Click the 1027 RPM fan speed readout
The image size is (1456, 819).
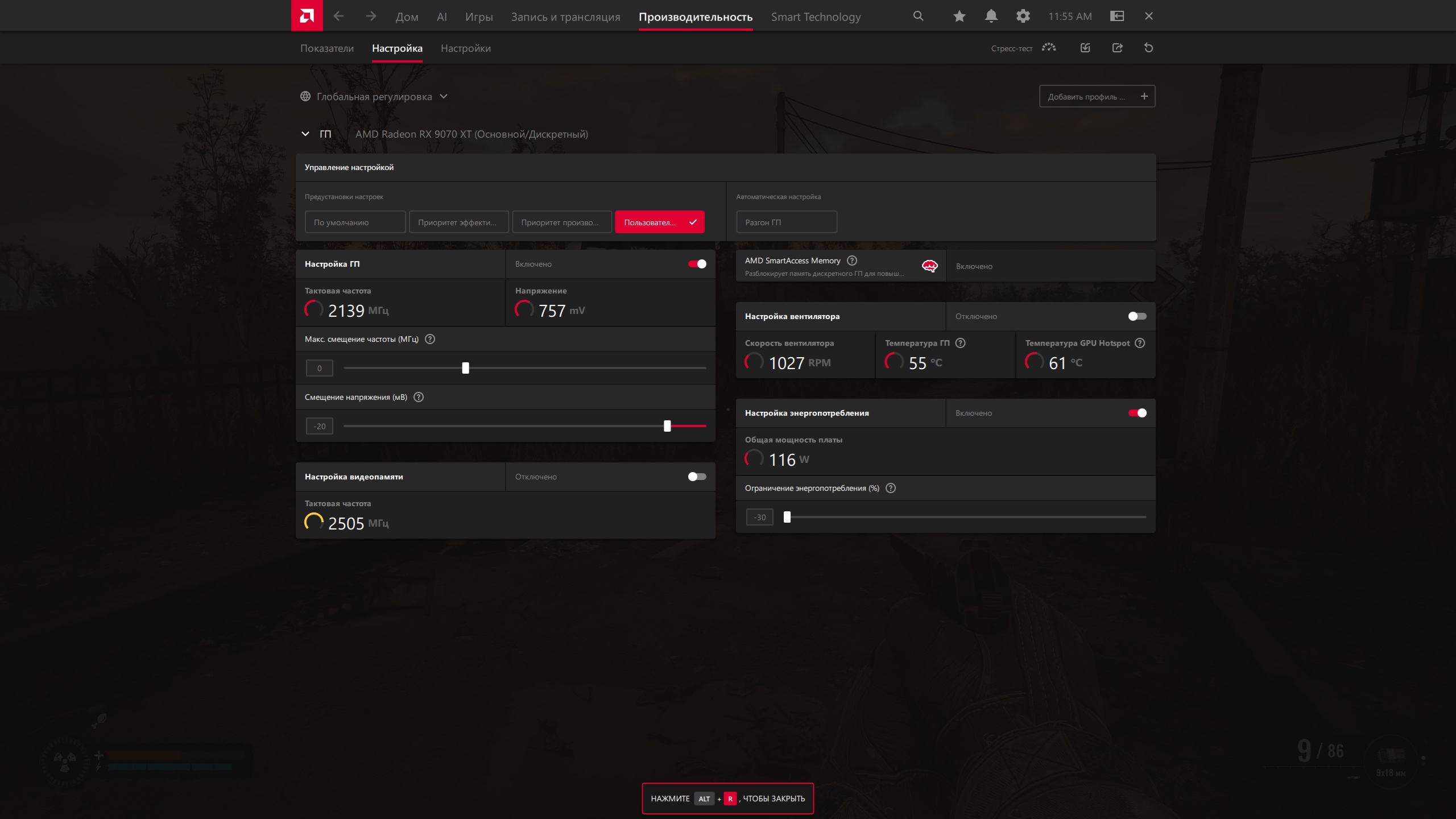point(800,363)
